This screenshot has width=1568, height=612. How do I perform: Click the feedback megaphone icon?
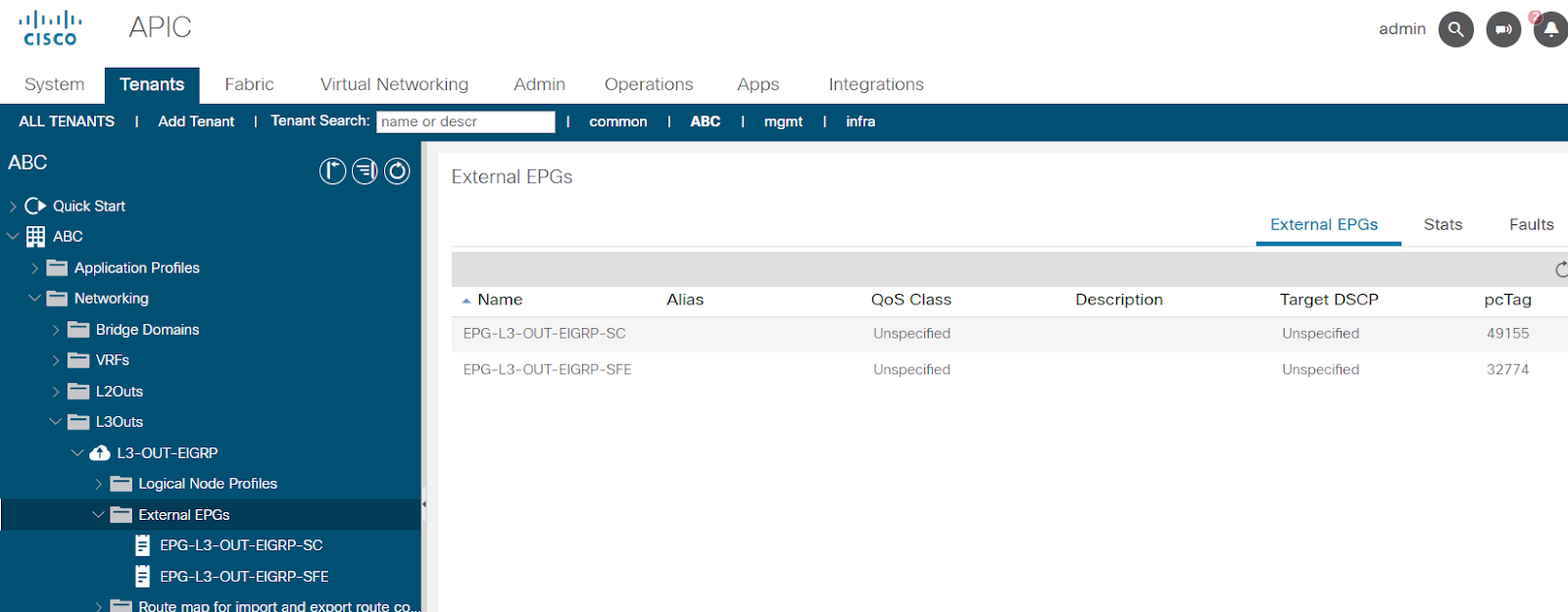[1503, 29]
